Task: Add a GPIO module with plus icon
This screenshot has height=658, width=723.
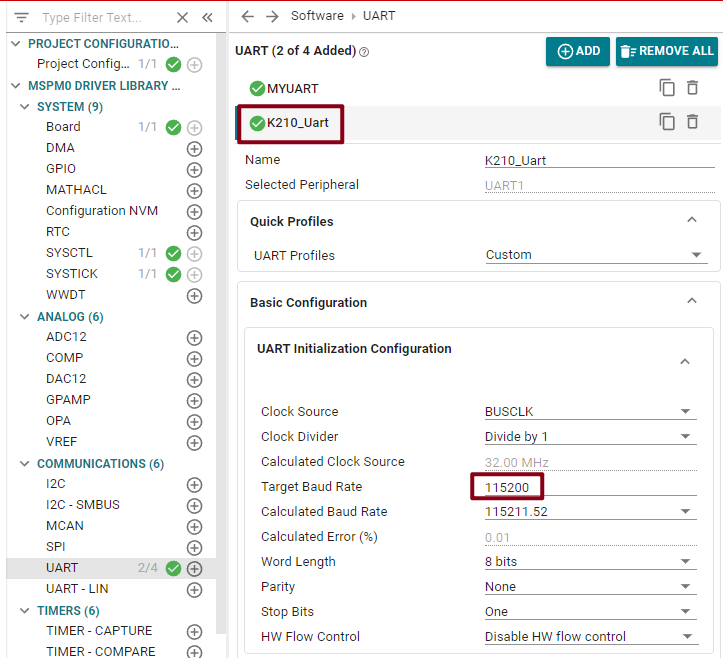Action: tap(194, 170)
